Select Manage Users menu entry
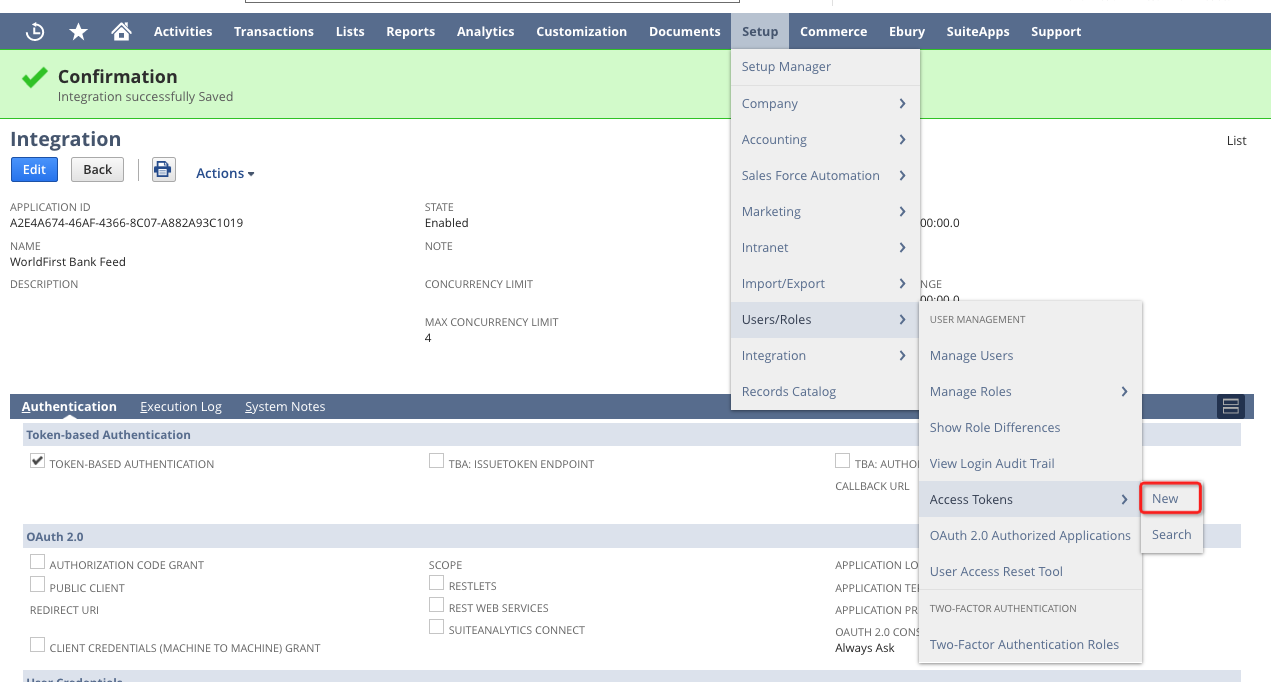This screenshot has width=1271, height=682. tap(971, 356)
